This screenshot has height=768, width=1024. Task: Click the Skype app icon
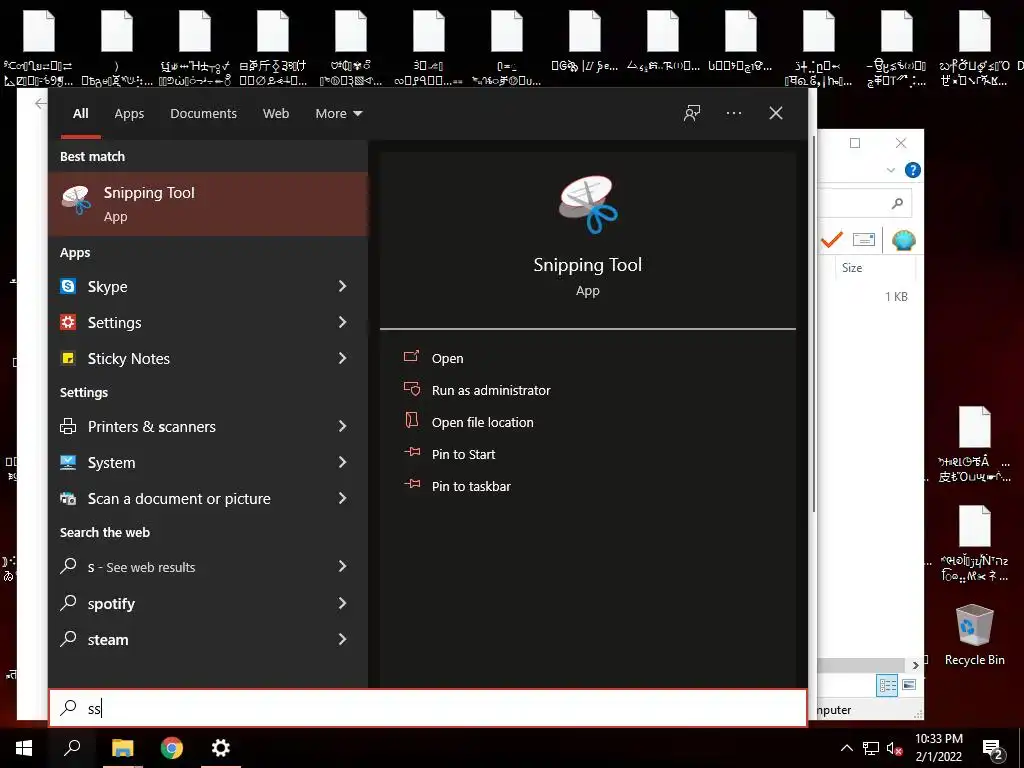pyautogui.click(x=68, y=286)
